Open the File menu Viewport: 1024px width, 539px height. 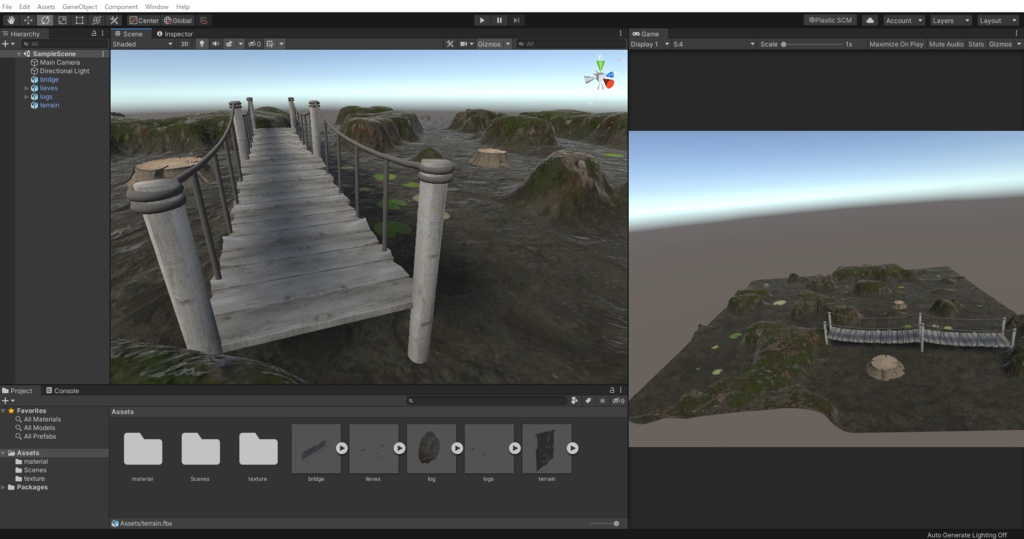pos(7,7)
